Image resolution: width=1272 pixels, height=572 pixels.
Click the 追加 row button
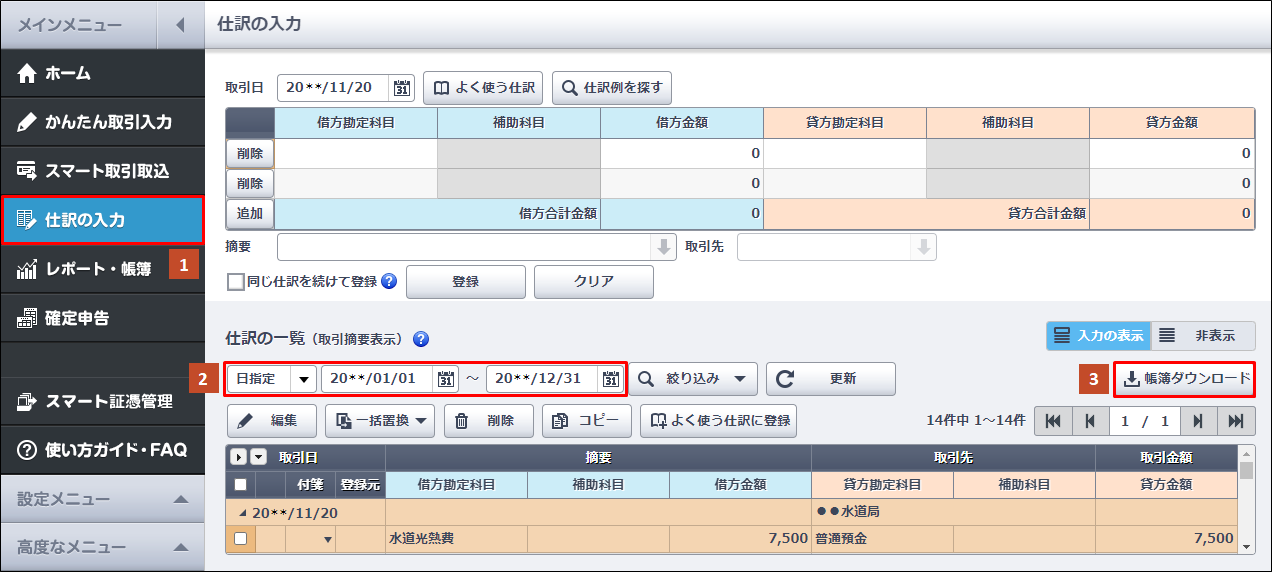pyautogui.click(x=250, y=213)
